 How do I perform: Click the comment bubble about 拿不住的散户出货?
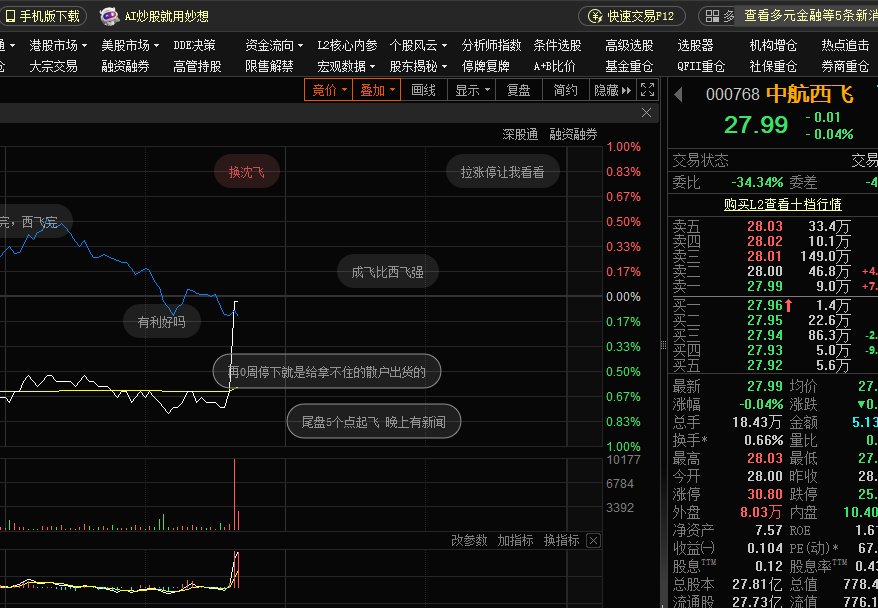click(x=327, y=371)
